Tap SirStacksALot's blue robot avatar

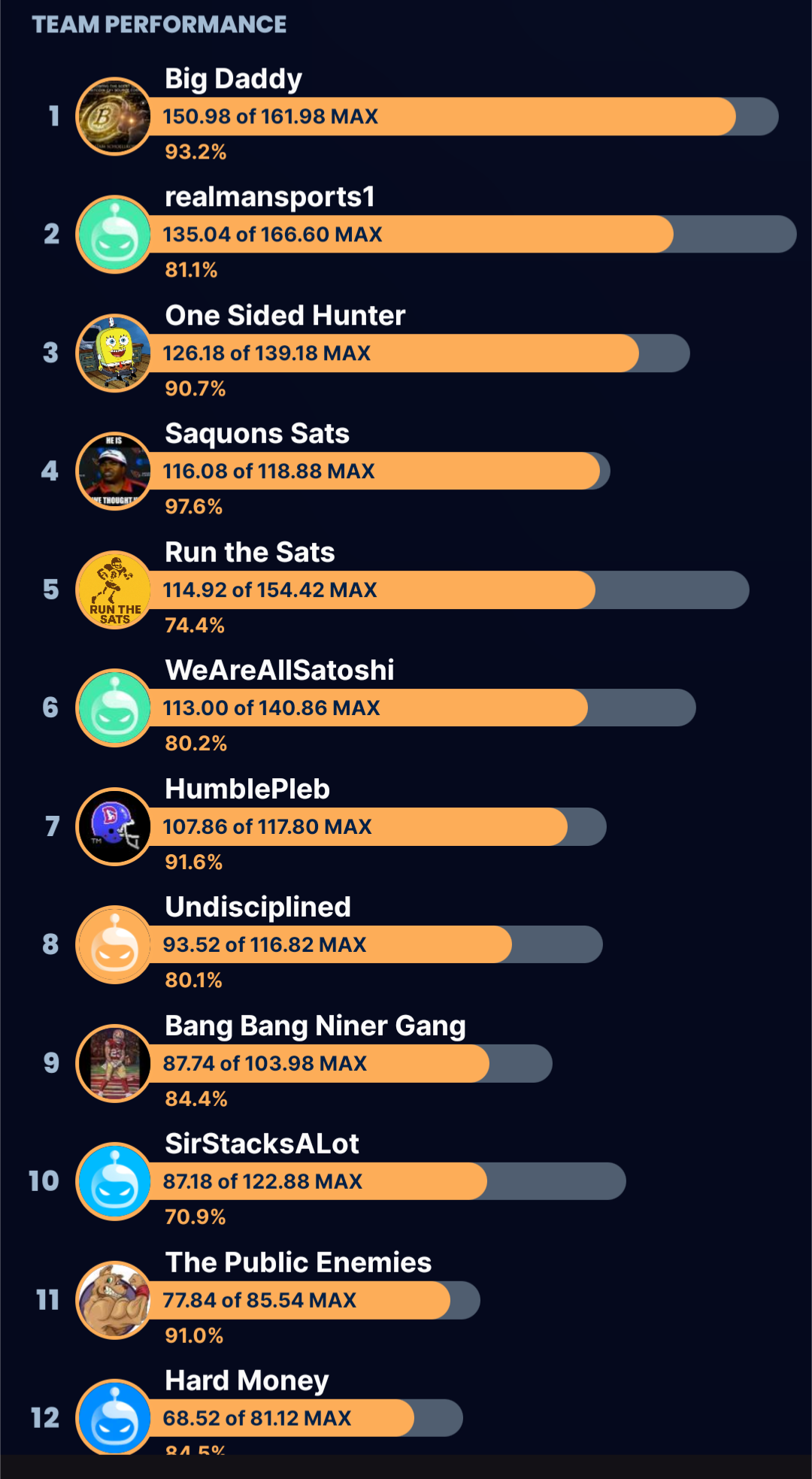pos(114,1182)
